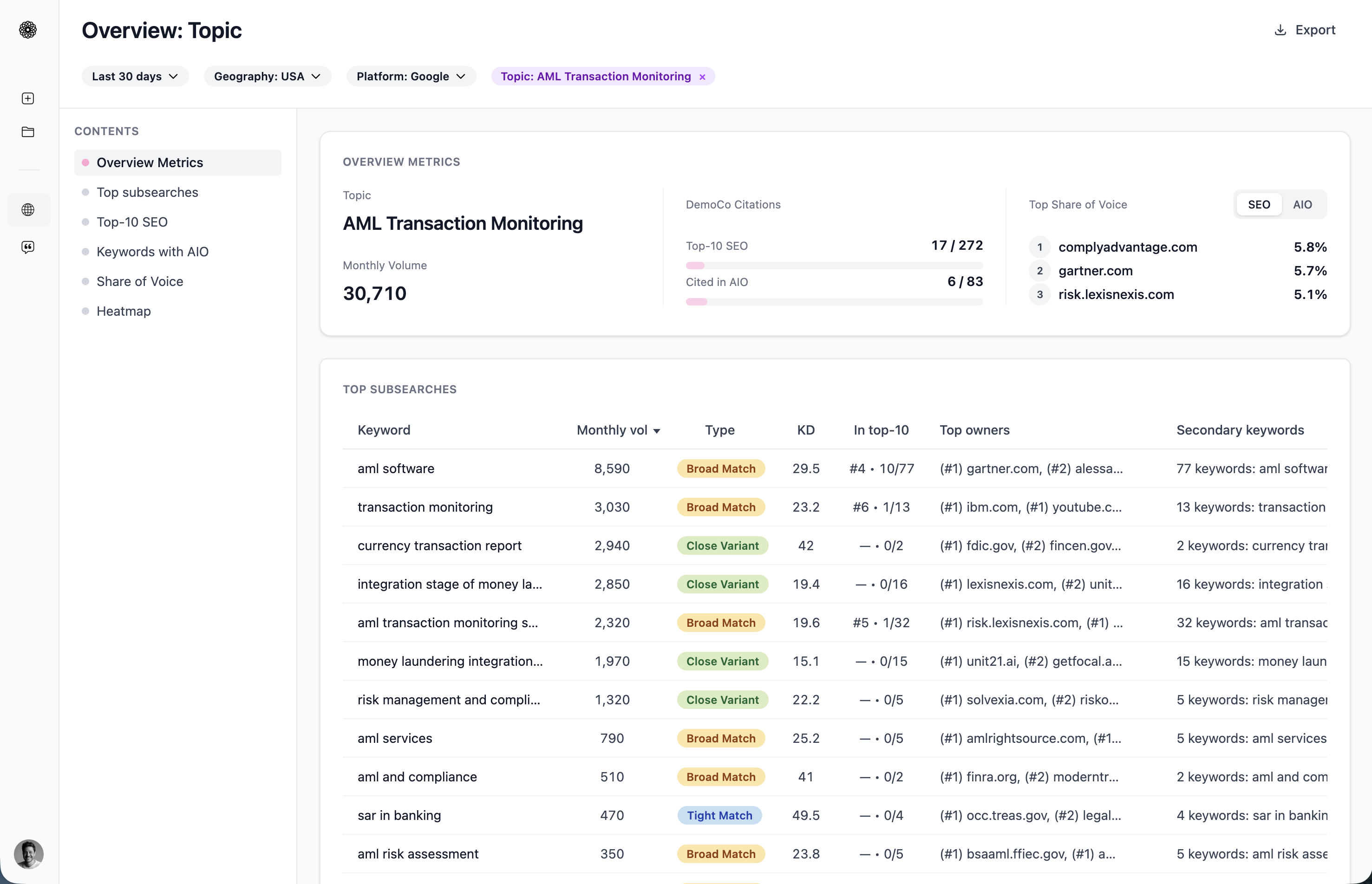Click the Export download icon
1372x884 pixels.
[1280, 30]
